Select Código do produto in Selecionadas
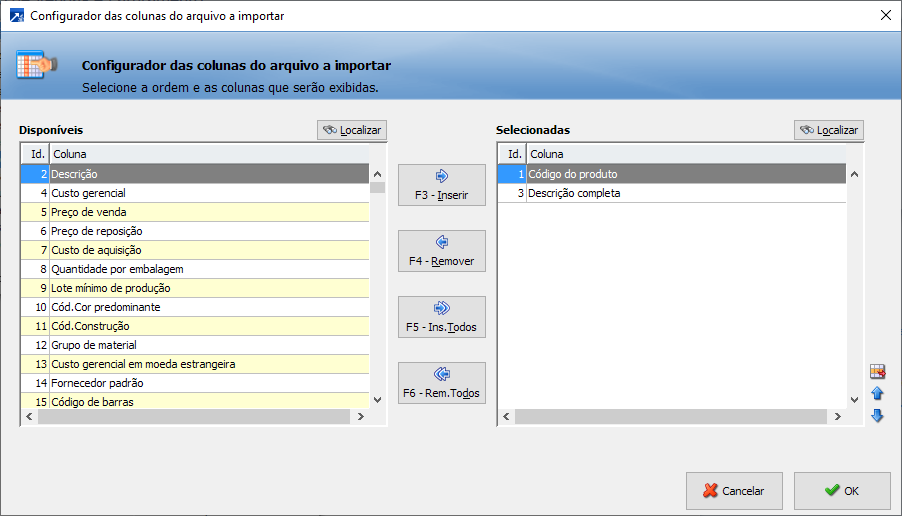The height and width of the screenshot is (516, 902). (x=672, y=174)
